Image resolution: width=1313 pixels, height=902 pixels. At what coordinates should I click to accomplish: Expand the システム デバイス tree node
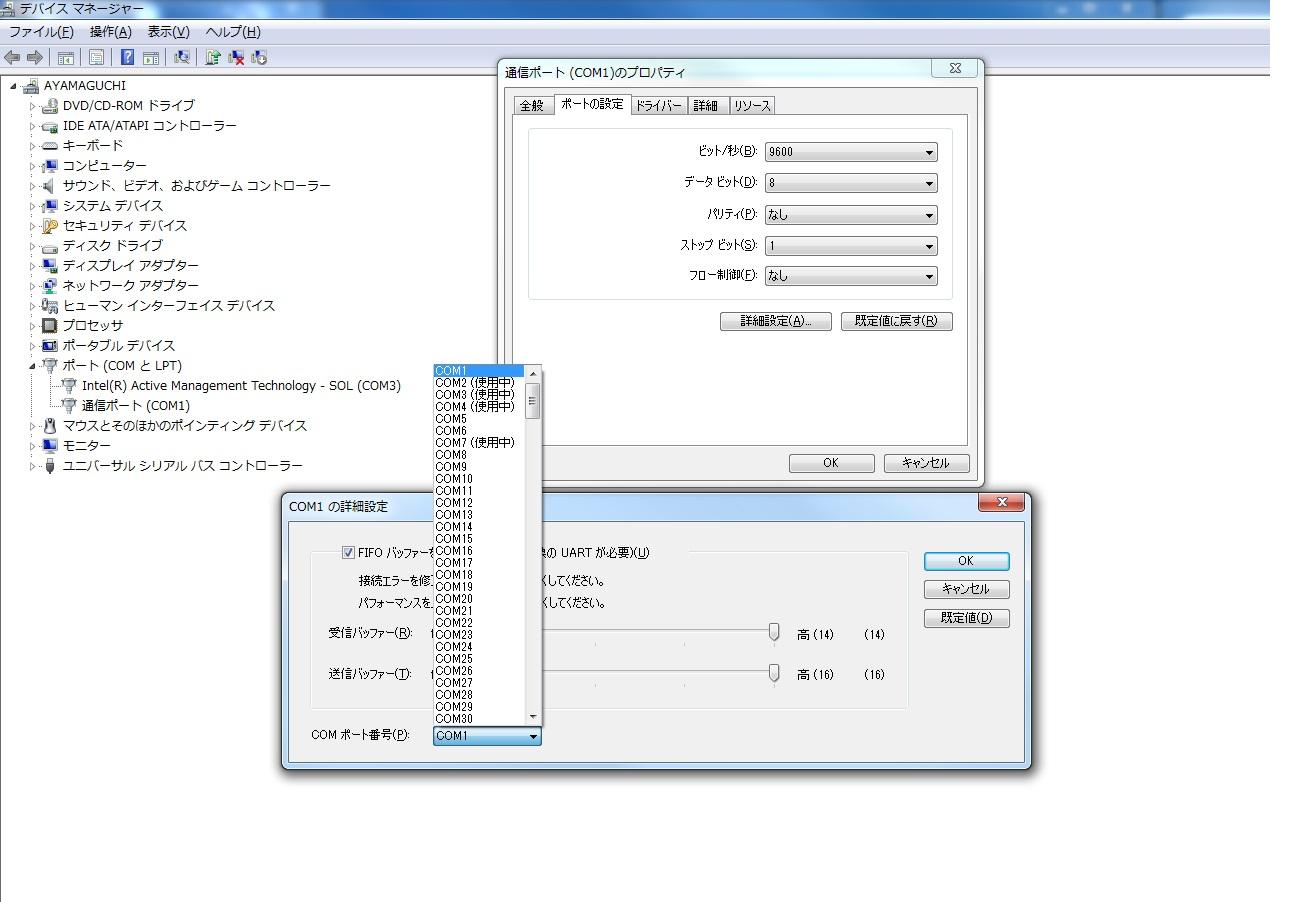coord(32,206)
